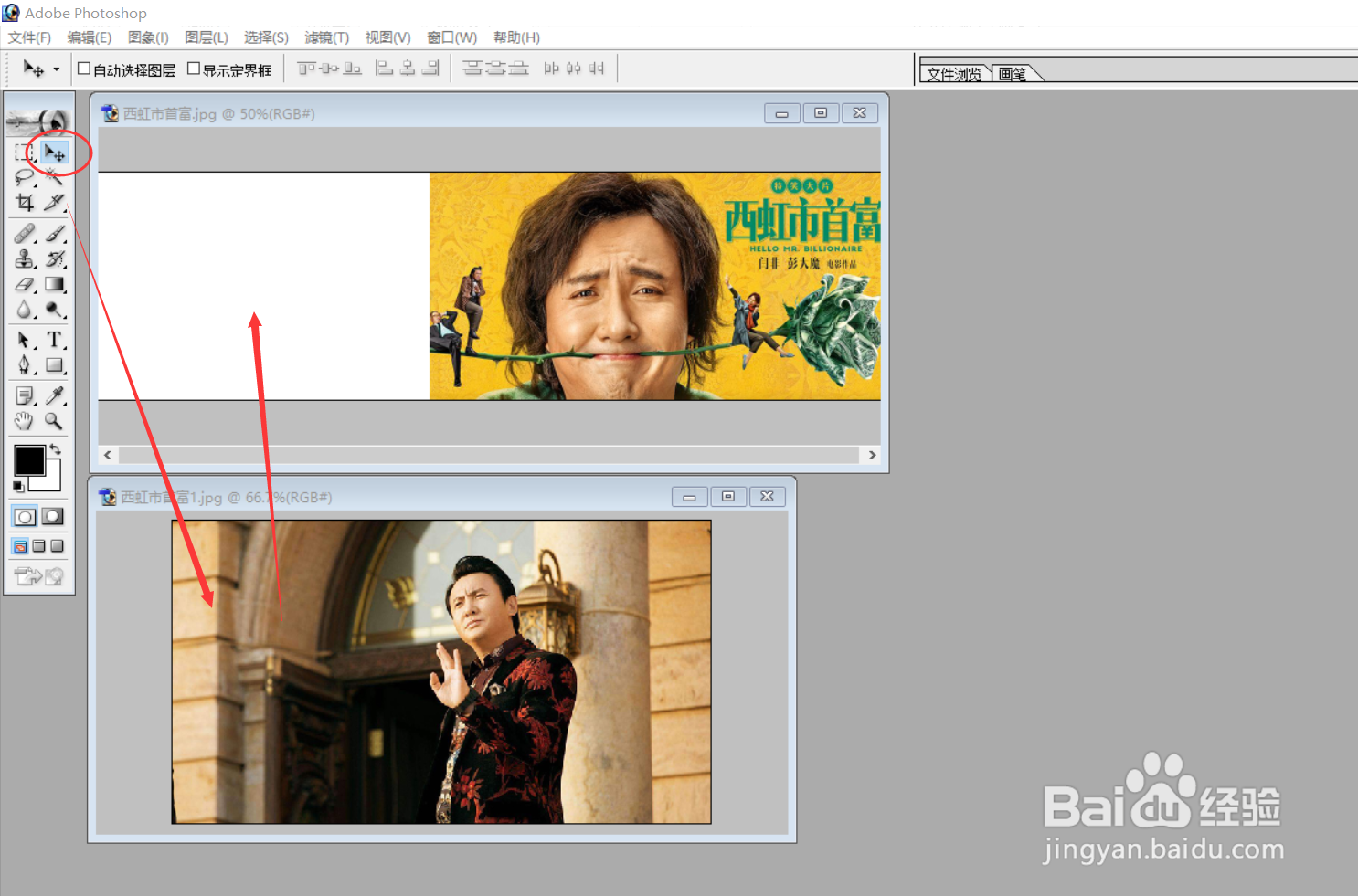Enable the 自动选择图层 checkbox

84,69
